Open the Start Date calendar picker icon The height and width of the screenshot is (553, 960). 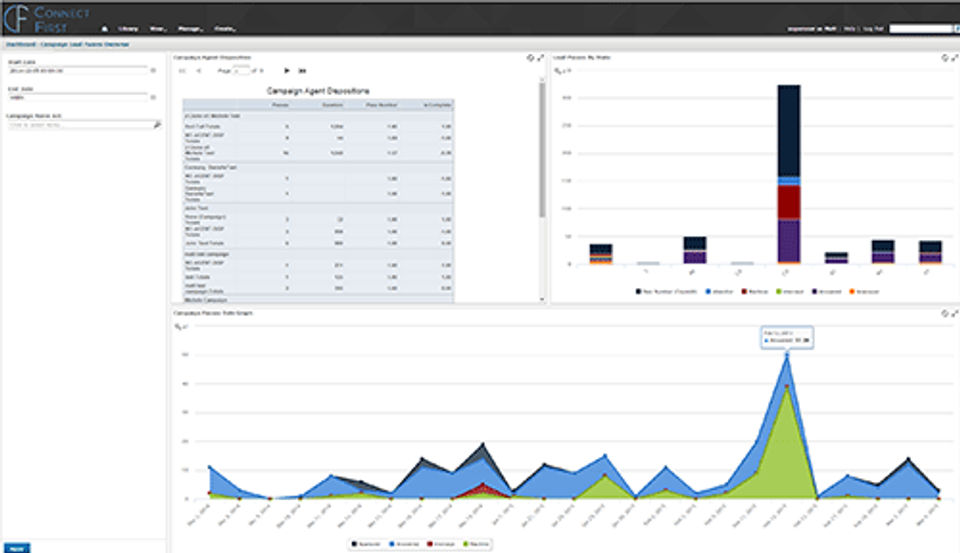point(153,70)
